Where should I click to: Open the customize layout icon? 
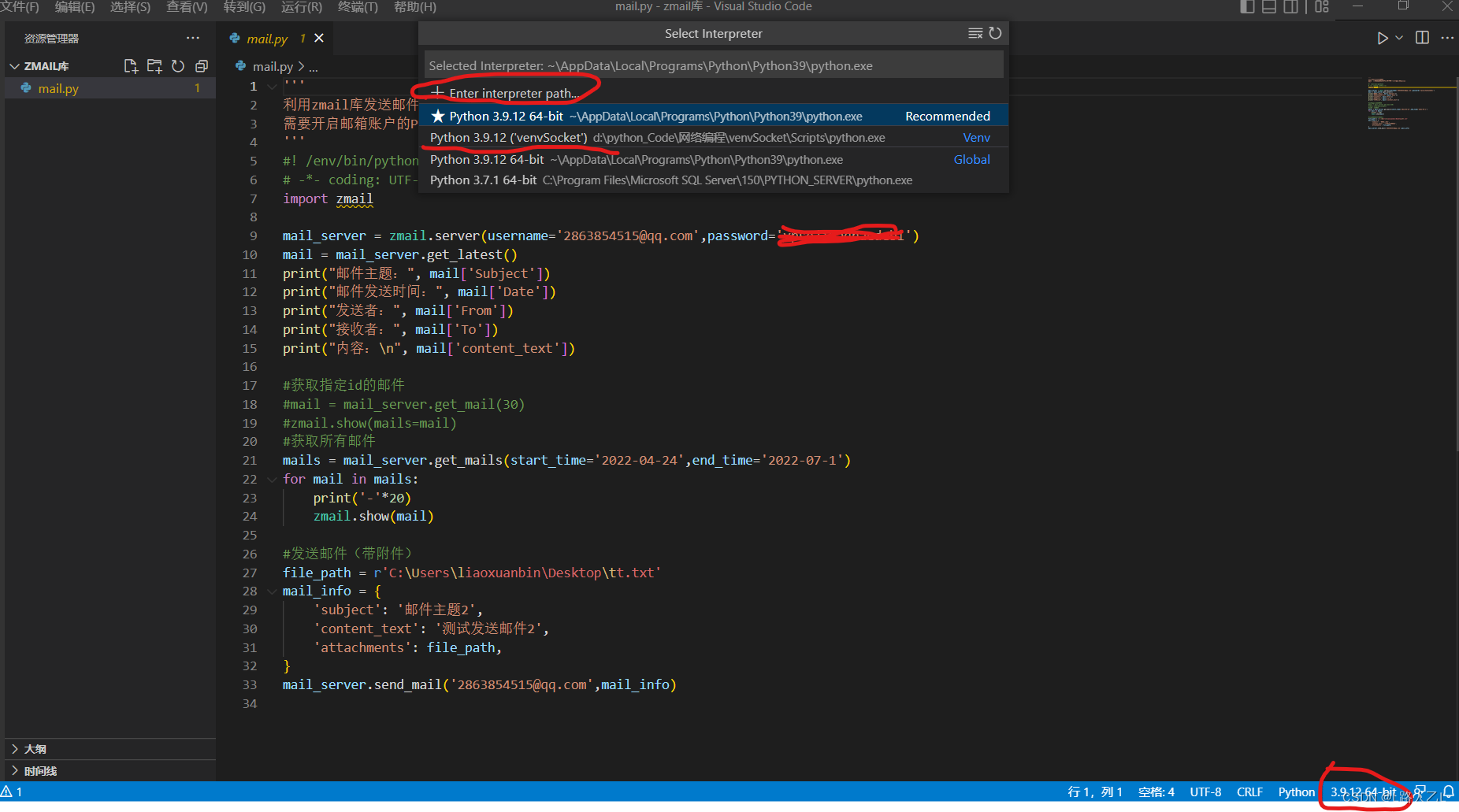tap(1322, 6)
